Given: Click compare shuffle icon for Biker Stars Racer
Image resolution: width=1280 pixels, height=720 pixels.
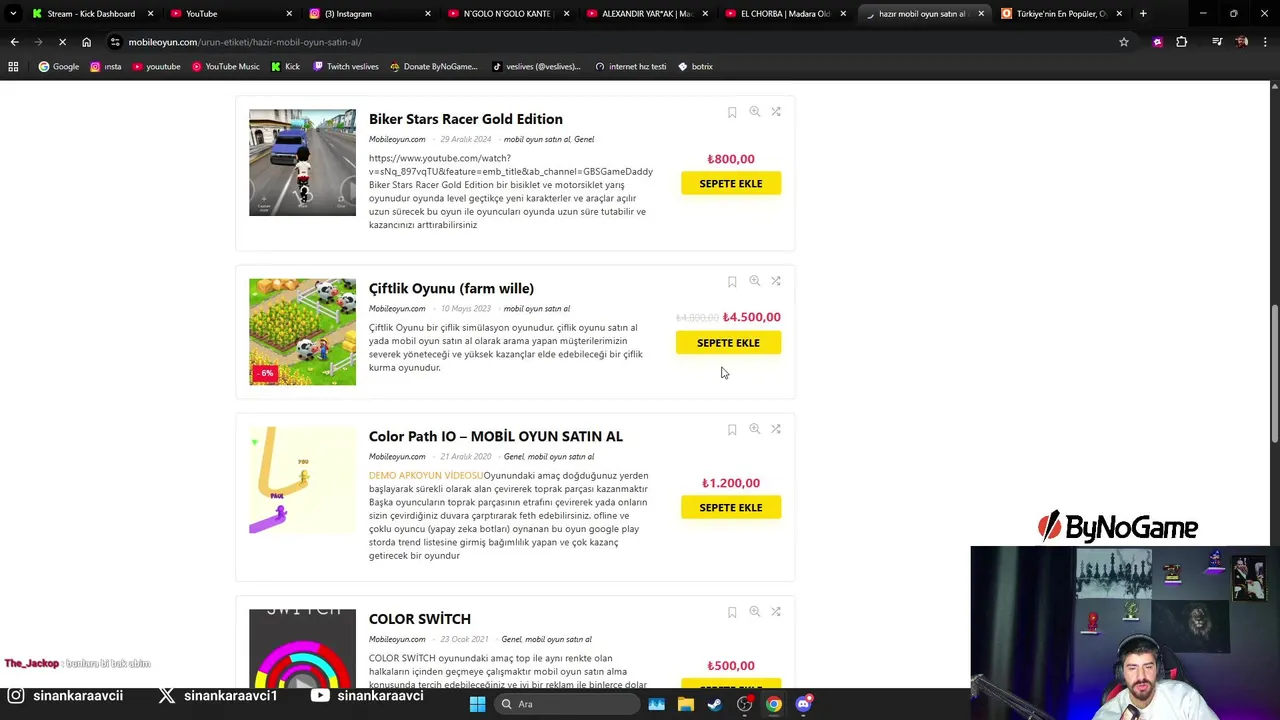Looking at the screenshot, I should pos(776,112).
